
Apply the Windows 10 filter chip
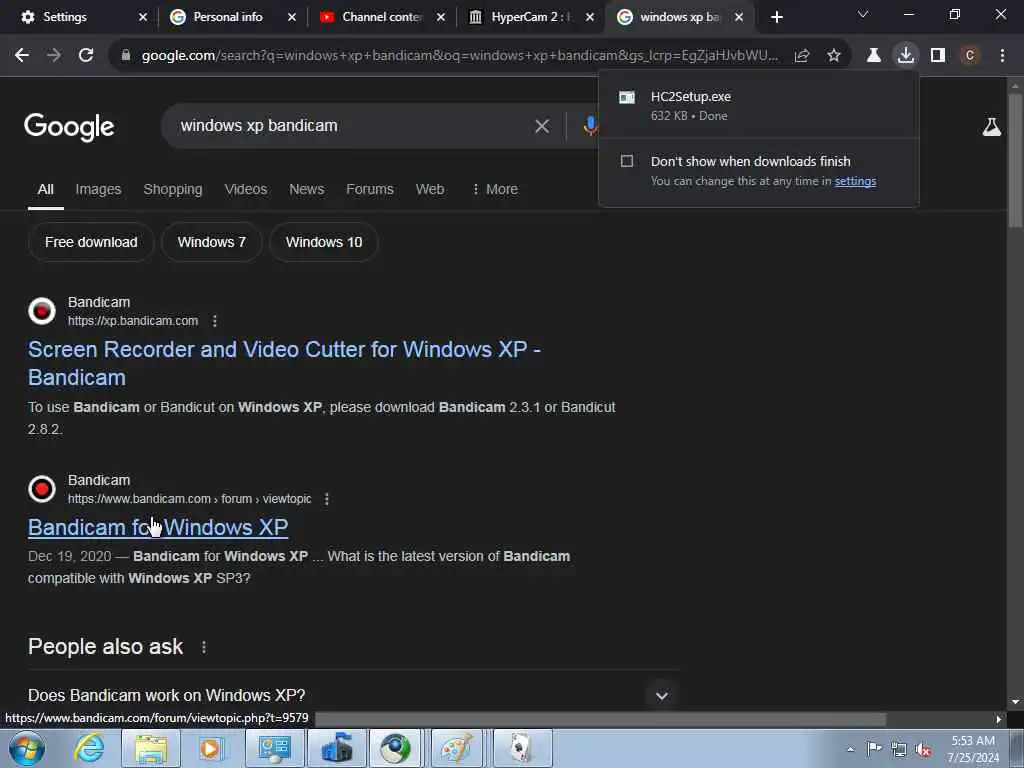[x=324, y=242]
